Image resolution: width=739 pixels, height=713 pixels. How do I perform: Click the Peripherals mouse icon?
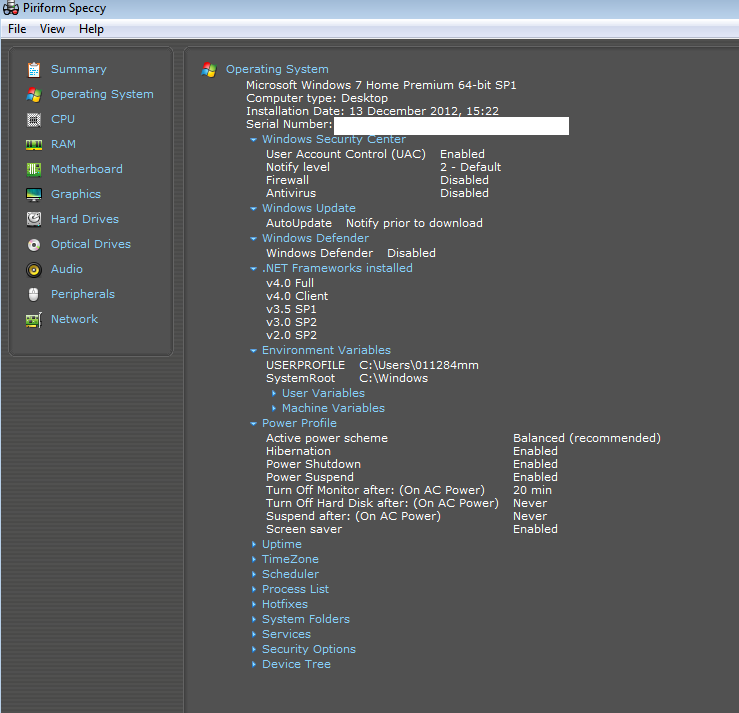click(x=34, y=295)
